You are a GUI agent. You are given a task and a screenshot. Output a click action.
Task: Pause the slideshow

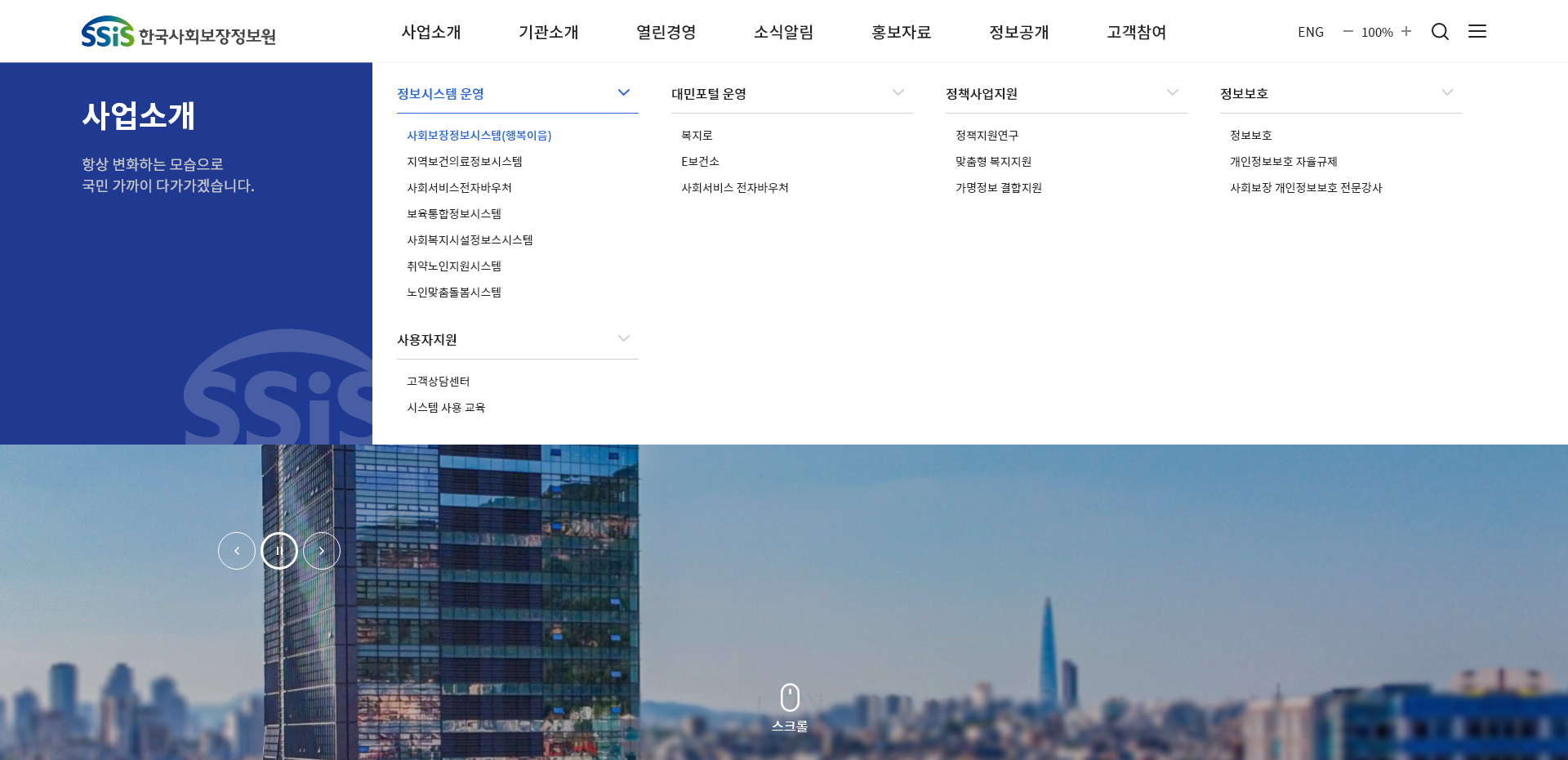pos(279,551)
